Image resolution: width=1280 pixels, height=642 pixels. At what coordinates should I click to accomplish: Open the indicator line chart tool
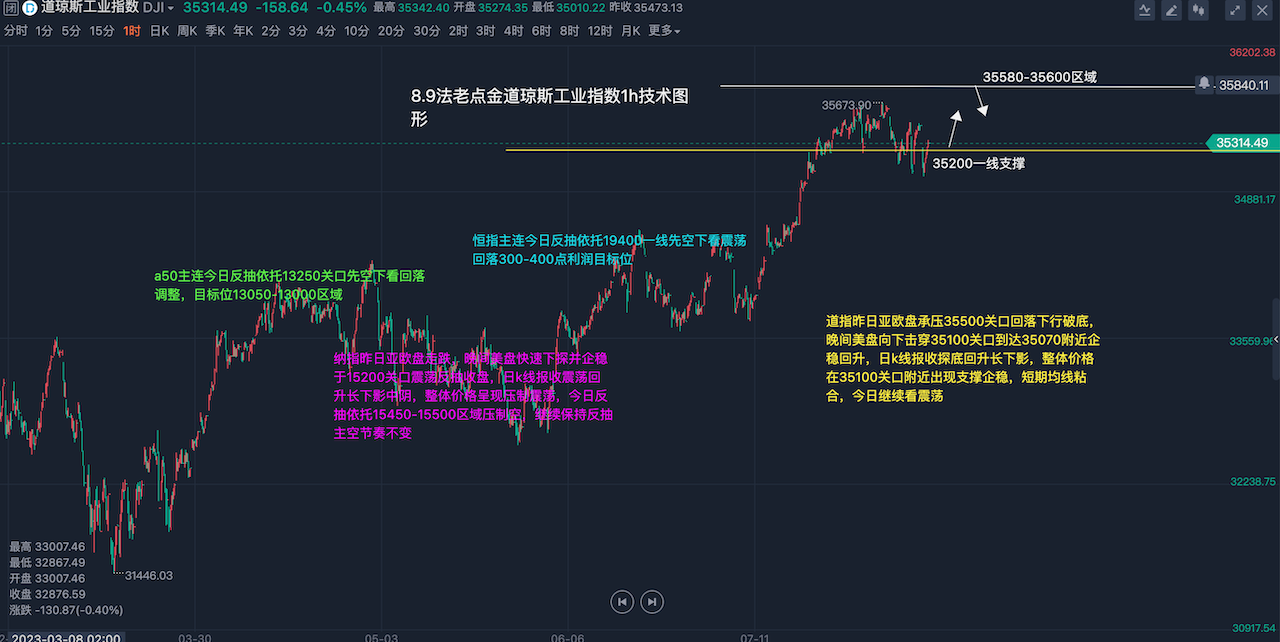(1146, 10)
